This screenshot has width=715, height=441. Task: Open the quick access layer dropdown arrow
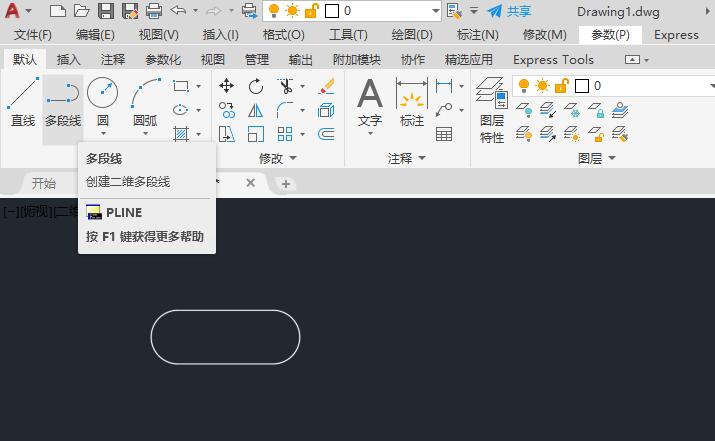point(435,10)
